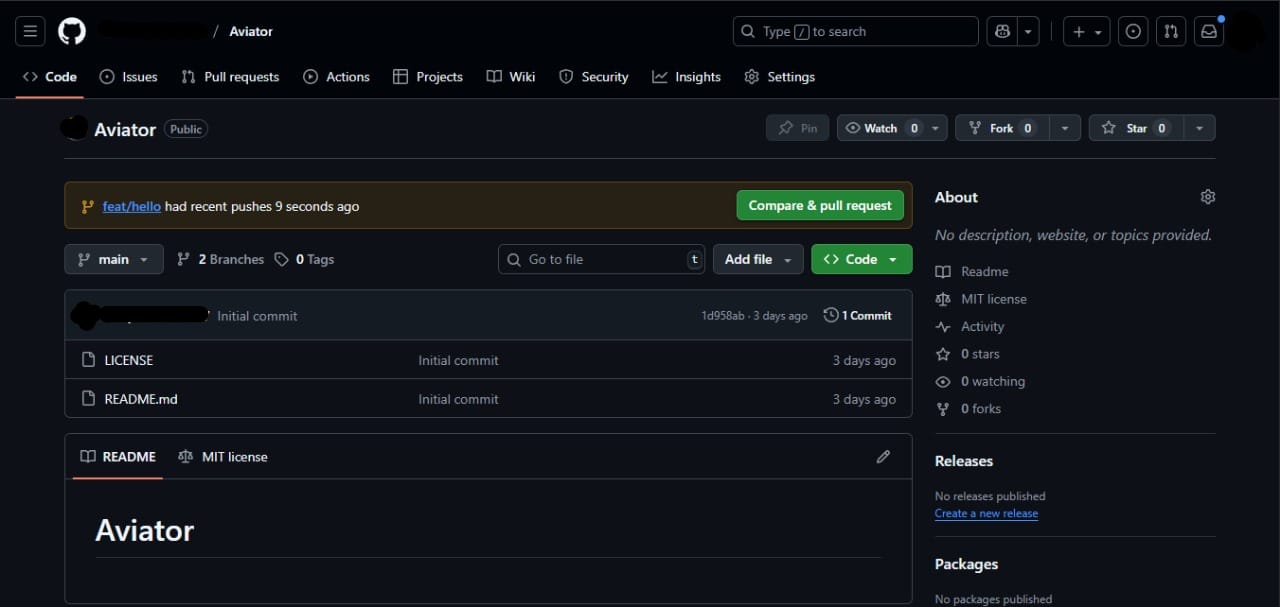Open the Insights tab

point(686,76)
